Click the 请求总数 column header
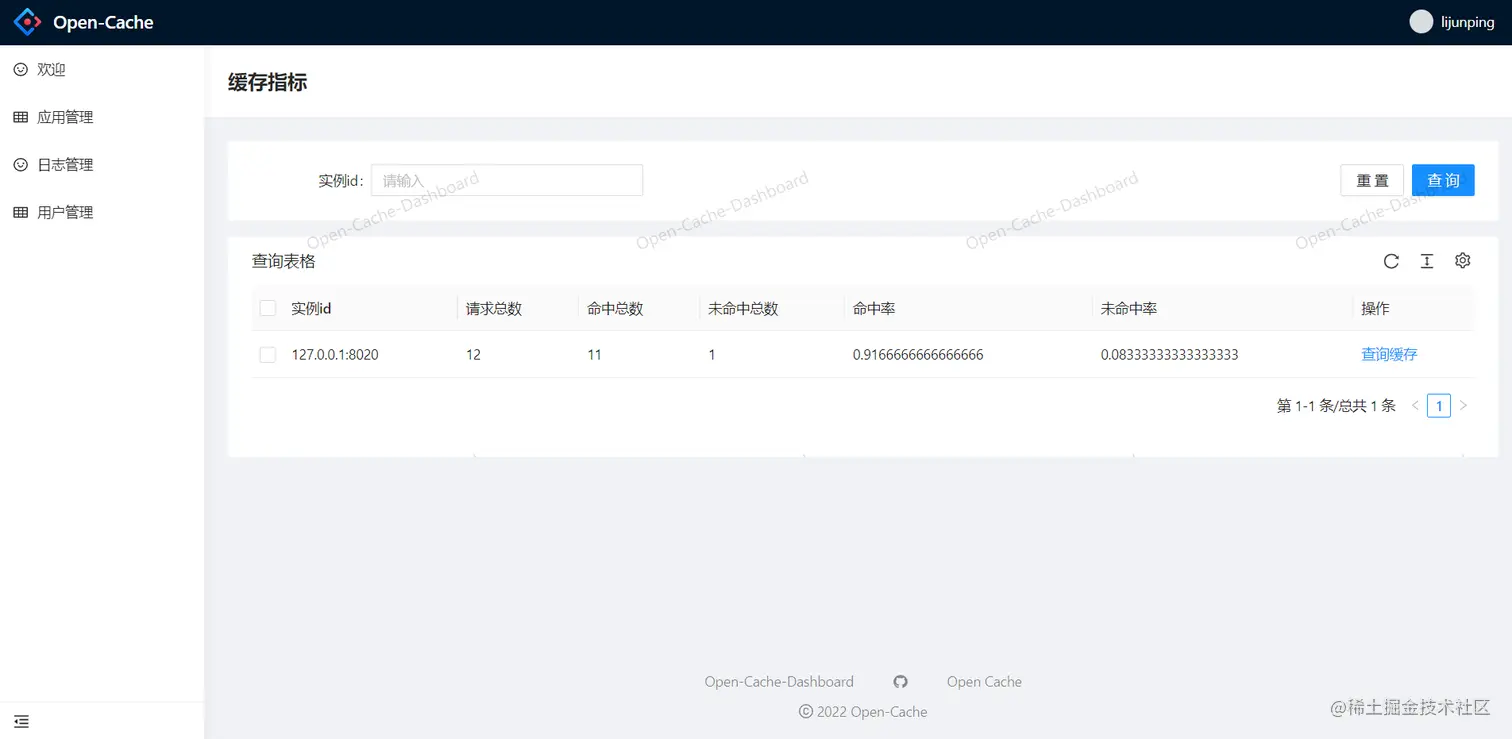This screenshot has width=1512, height=739. tap(494, 308)
